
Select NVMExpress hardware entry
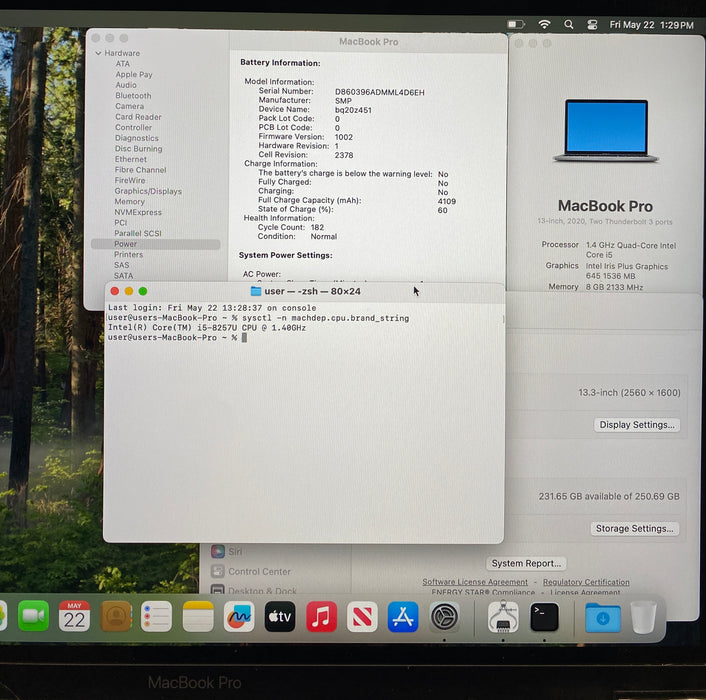(x=138, y=212)
